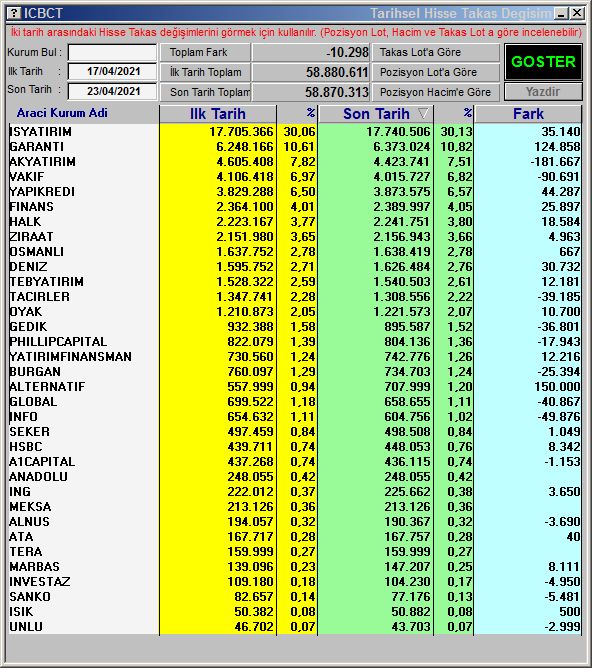
Task: Click the Yazdir print button
Action: (543, 92)
